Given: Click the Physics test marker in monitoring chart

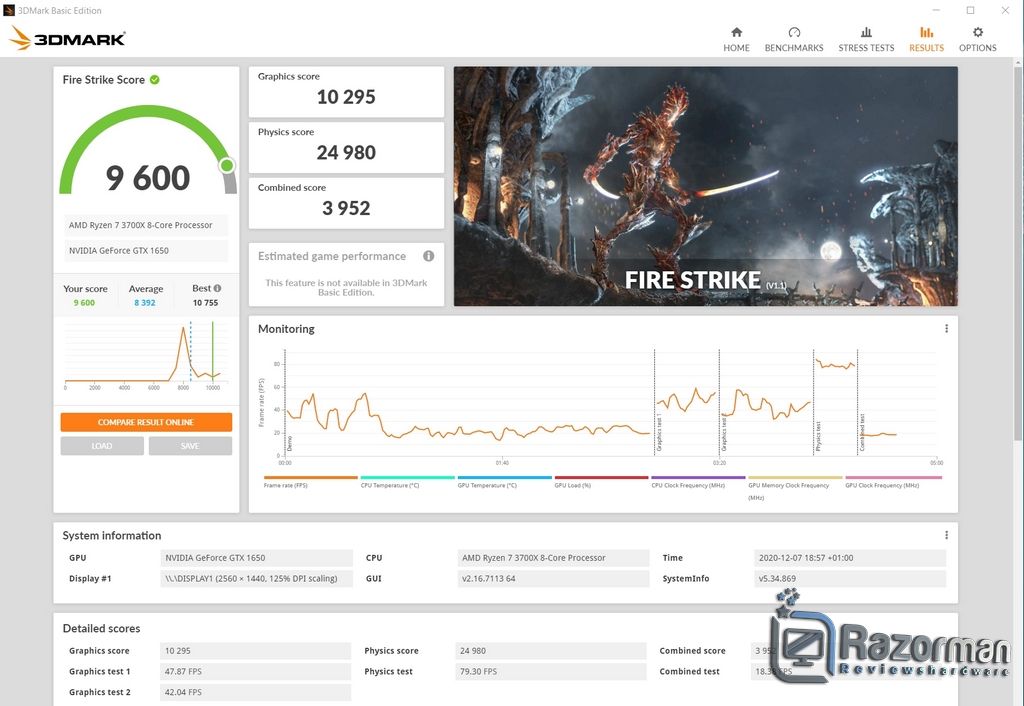Looking at the screenshot, I should click(818, 436).
